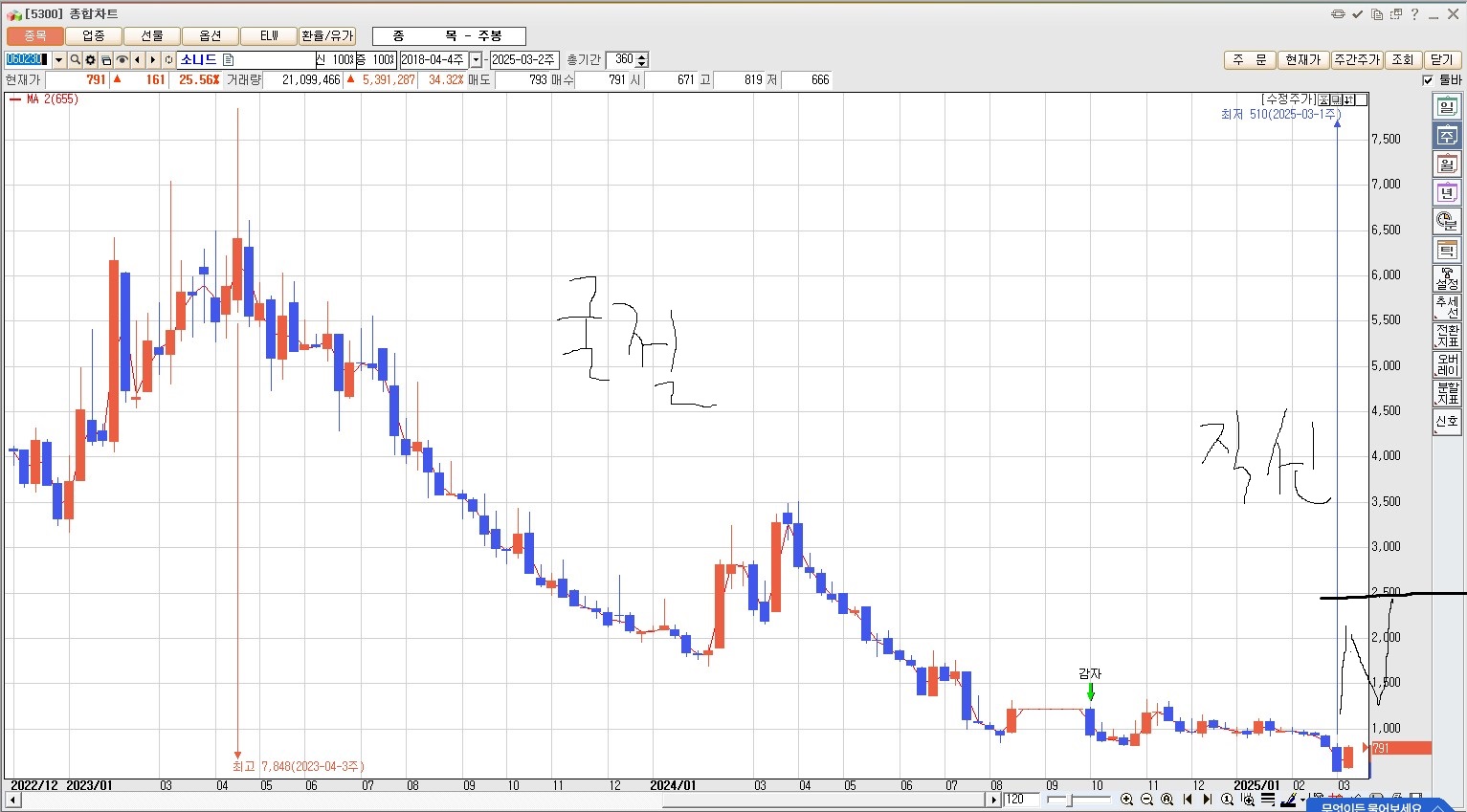Open tick (틱) chart icon
The height and width of the screenshot is (812, 1467).
click(x=1446, y=251)
